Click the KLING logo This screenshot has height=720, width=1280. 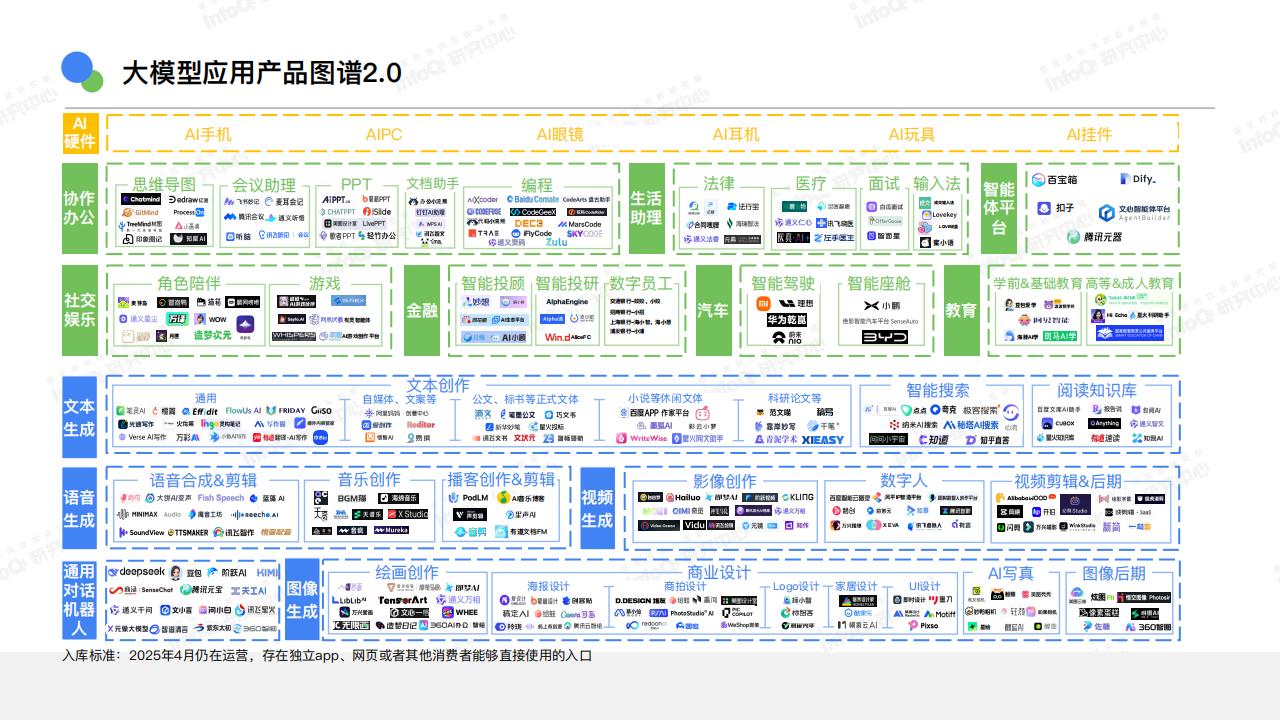pyautogui.click(x=798, y=497)
